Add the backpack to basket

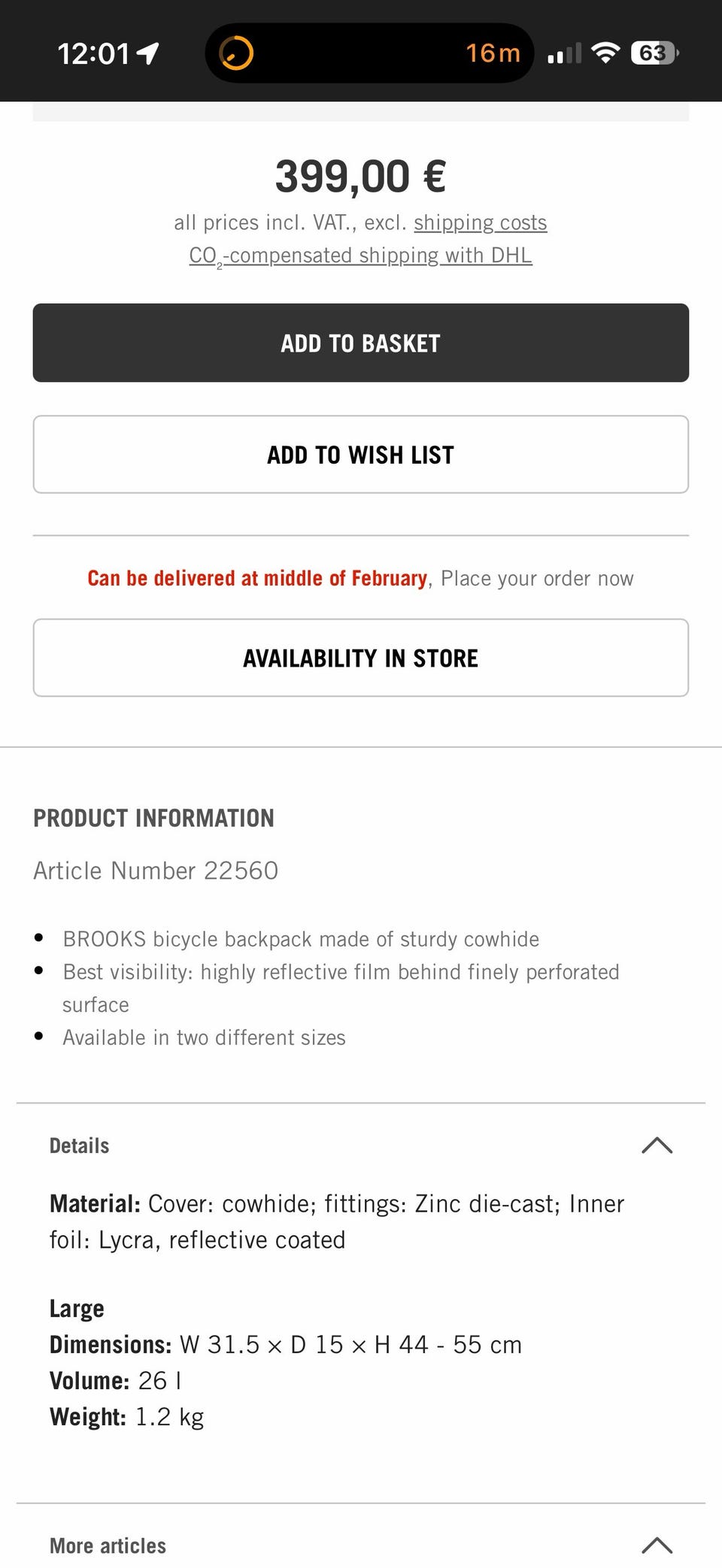361,343
